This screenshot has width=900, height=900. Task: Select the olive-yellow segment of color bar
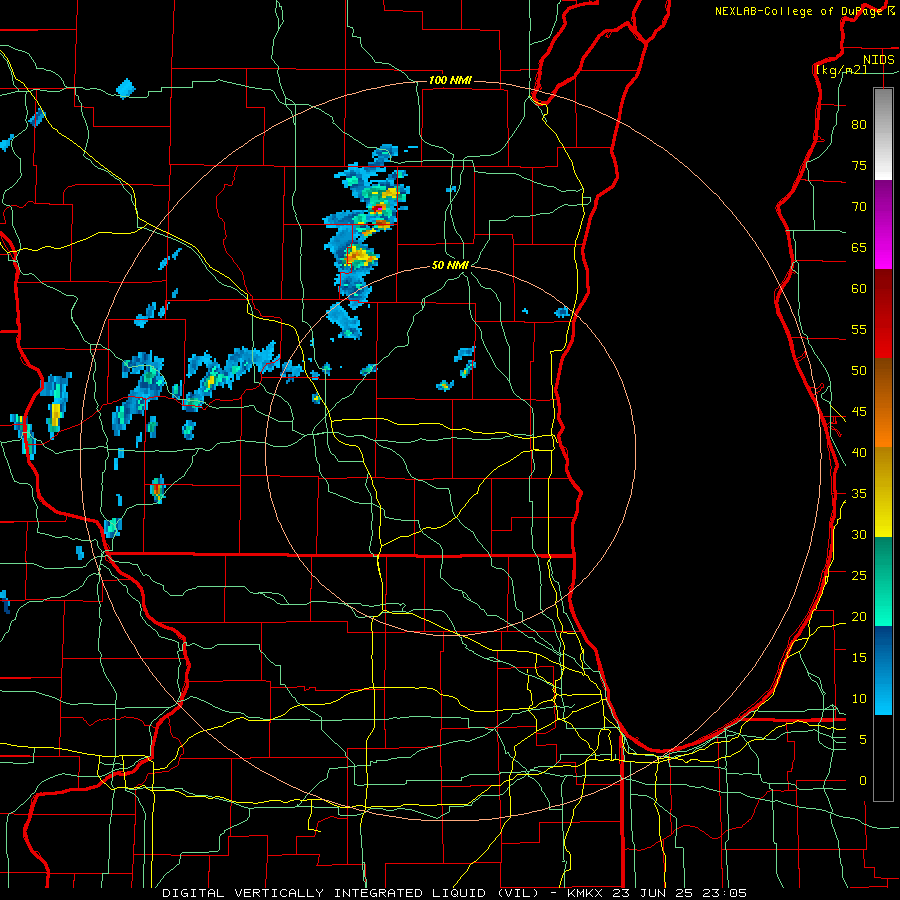click(x=883, y=492)
